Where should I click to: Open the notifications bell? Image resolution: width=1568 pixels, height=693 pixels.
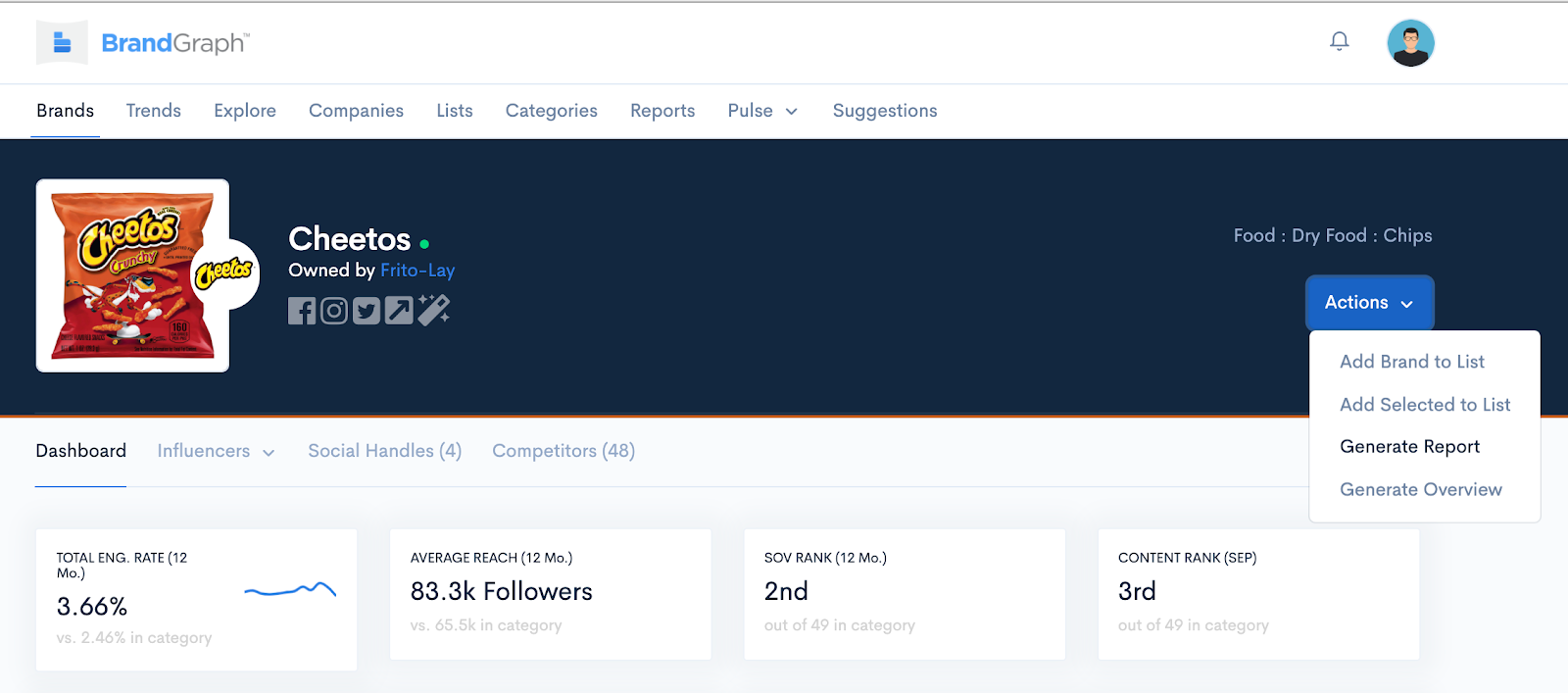(x=1340, y=41)
